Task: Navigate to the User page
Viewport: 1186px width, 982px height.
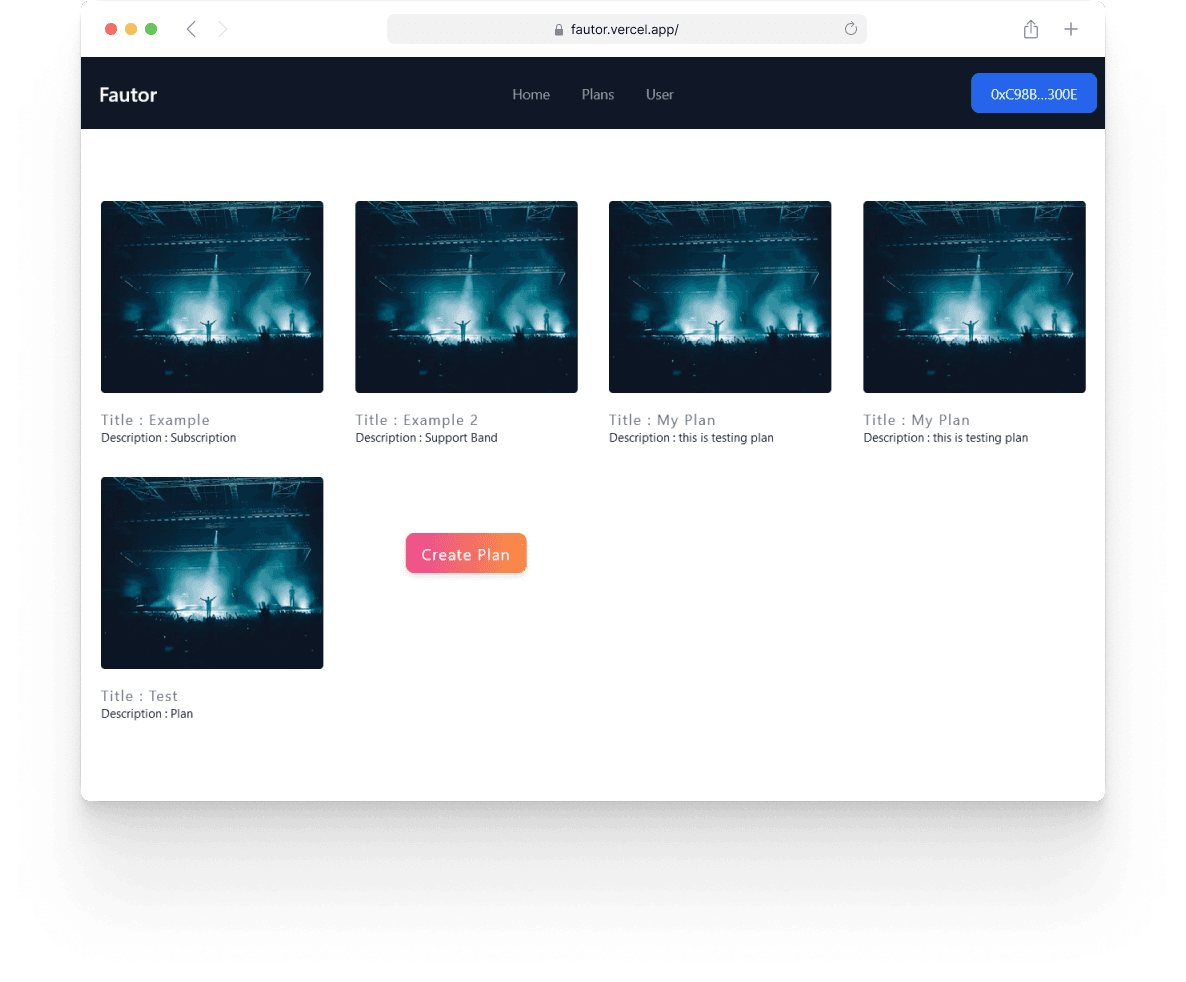Action: [x=660, y=94]
